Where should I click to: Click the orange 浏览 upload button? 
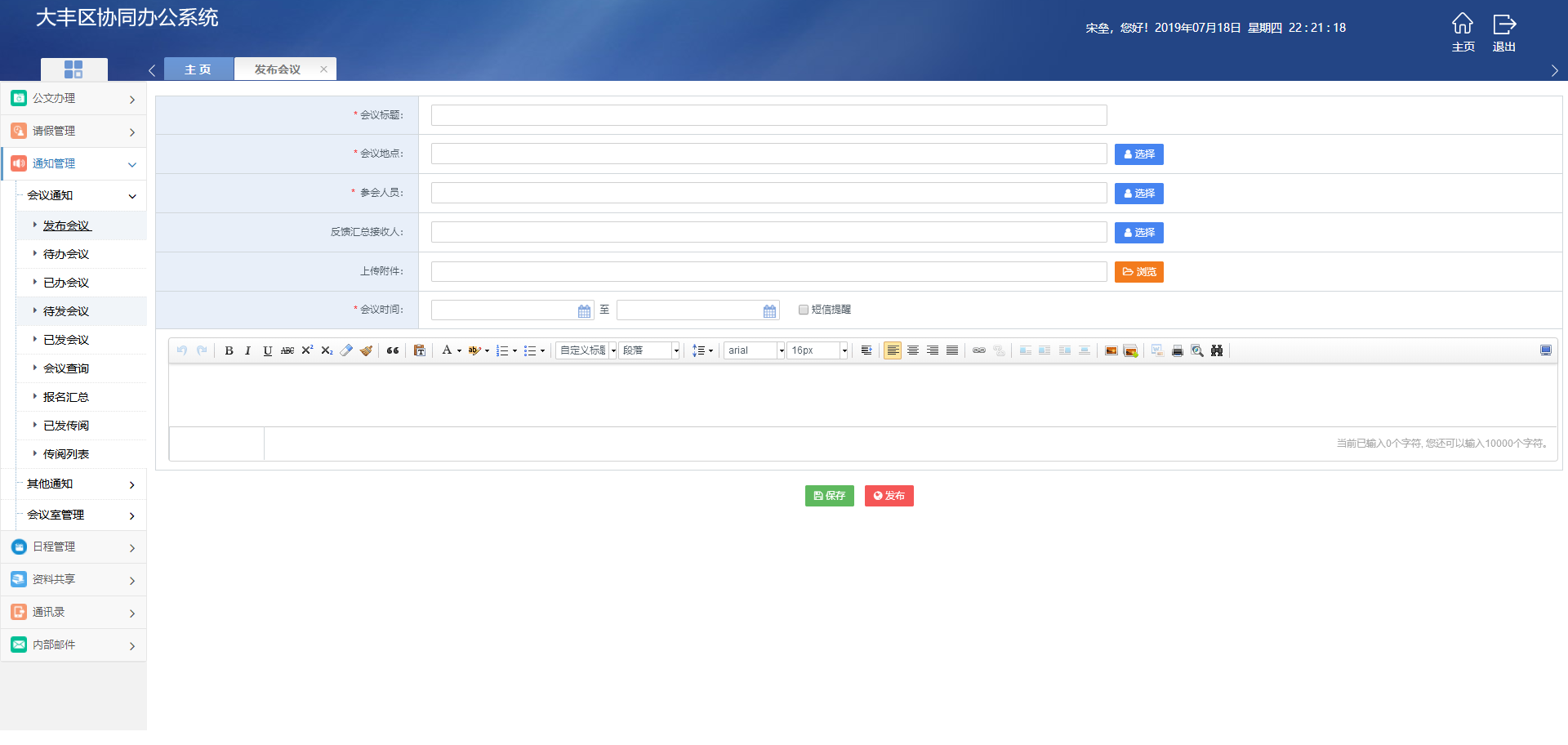[1138, 272]
